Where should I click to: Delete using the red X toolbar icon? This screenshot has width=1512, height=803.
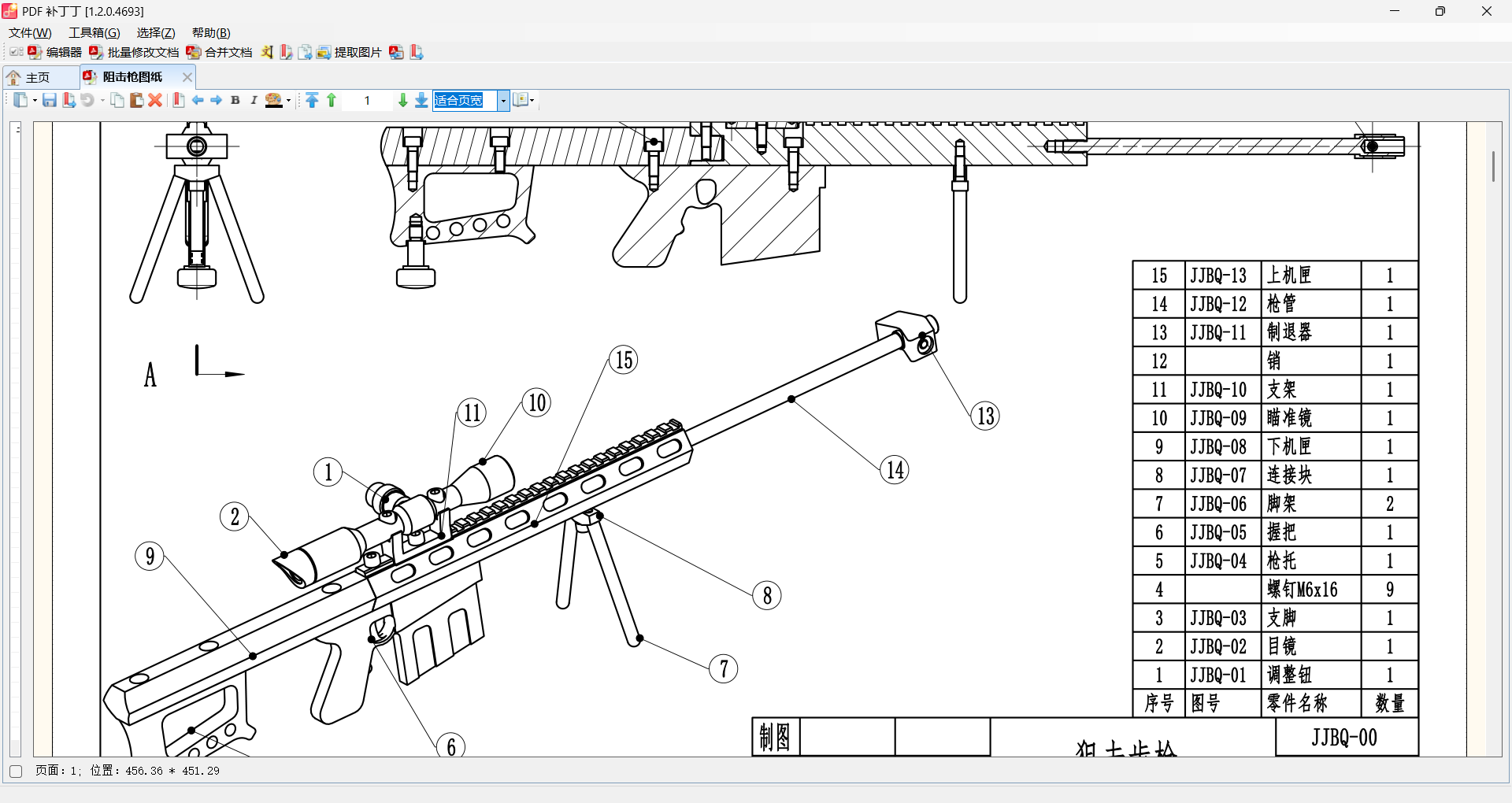[155, 100]
